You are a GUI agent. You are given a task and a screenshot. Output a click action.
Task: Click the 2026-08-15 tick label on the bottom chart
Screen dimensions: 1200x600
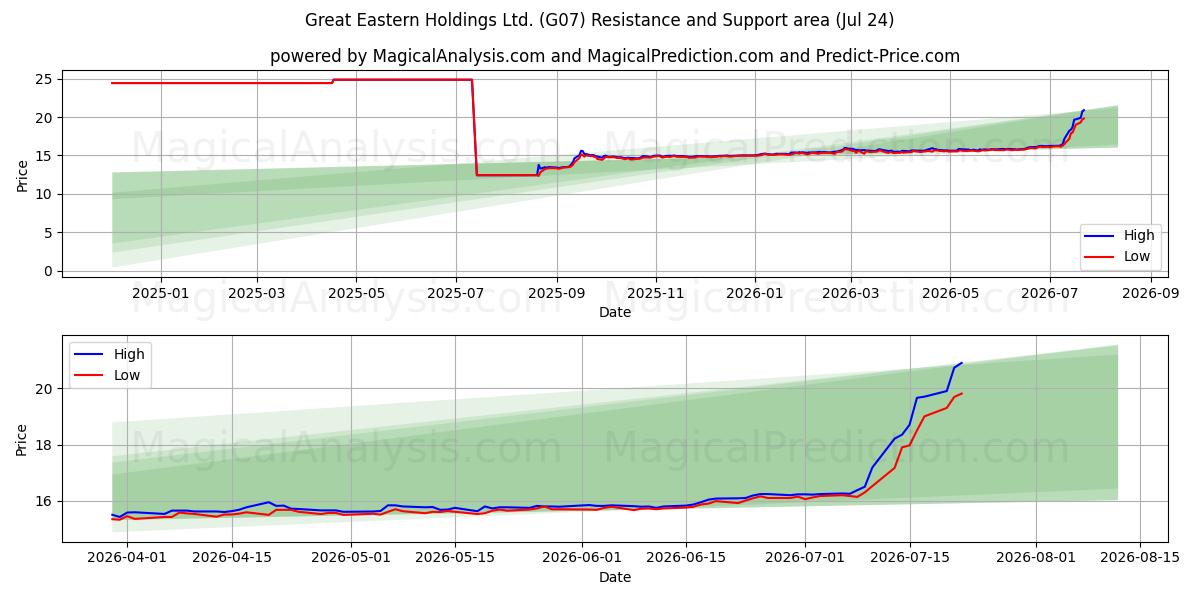coord(1140,558)
